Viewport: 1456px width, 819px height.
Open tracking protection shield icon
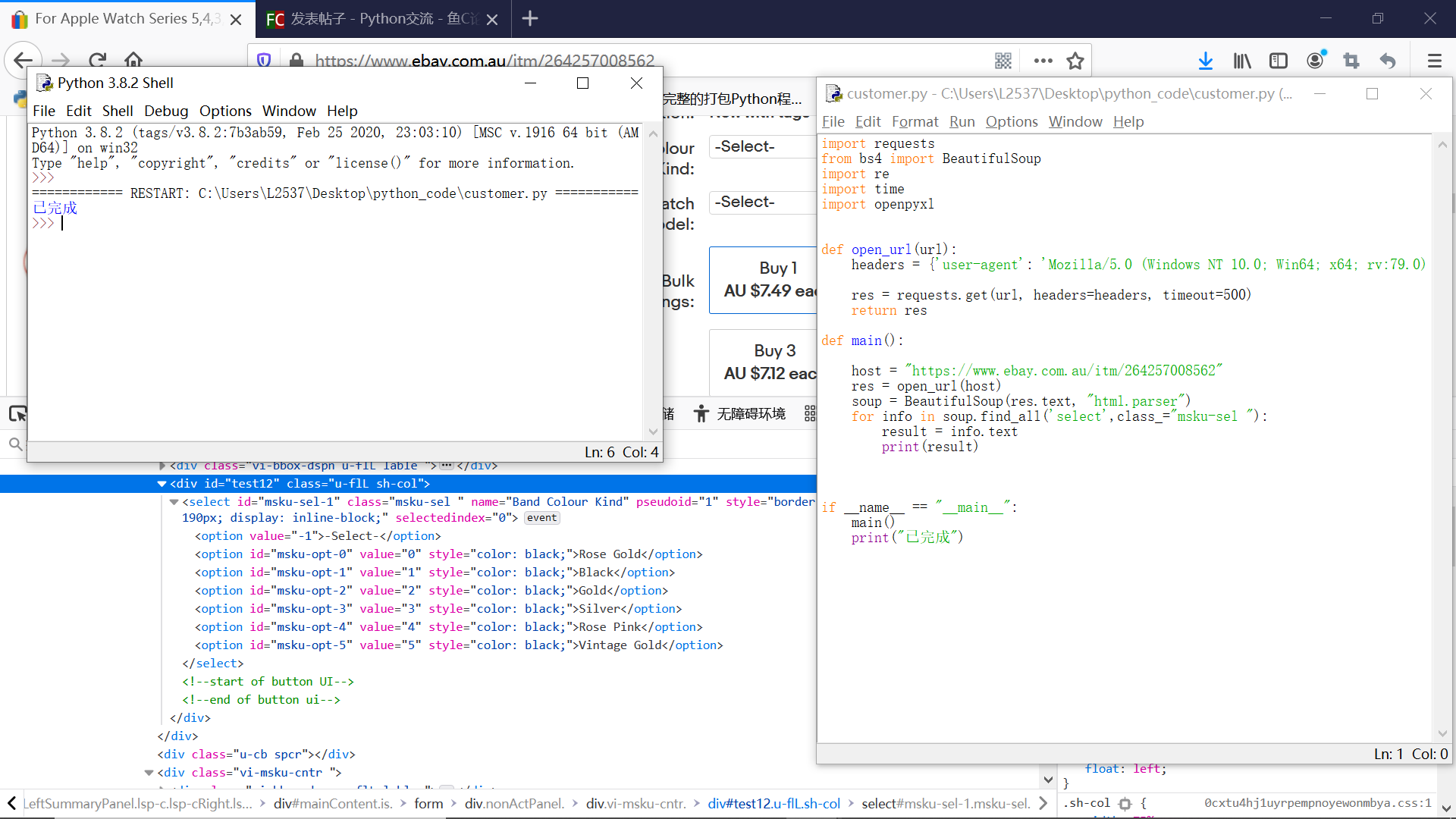click(264, 60)
